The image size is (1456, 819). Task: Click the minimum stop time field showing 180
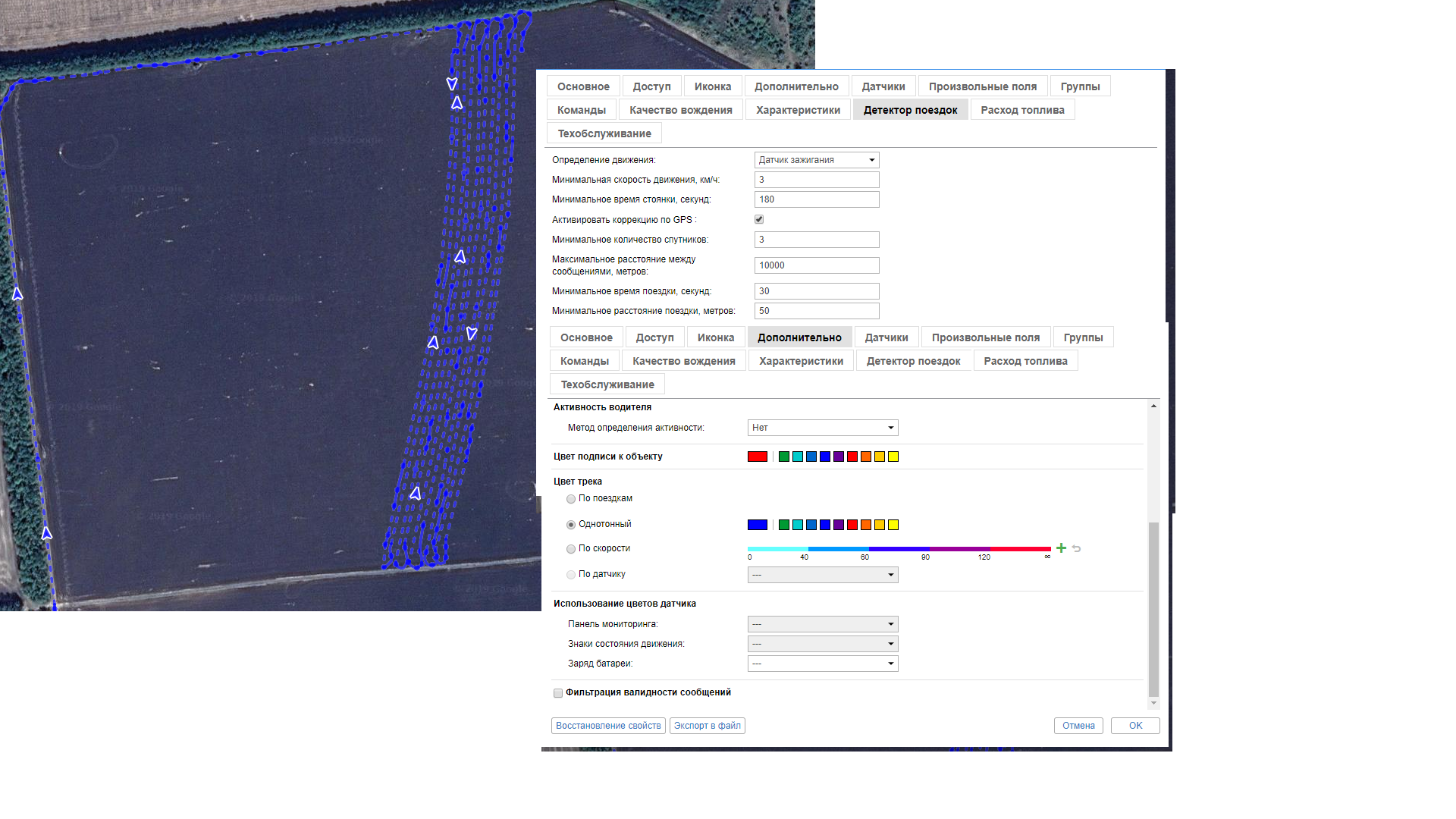(x=817, y=199)
